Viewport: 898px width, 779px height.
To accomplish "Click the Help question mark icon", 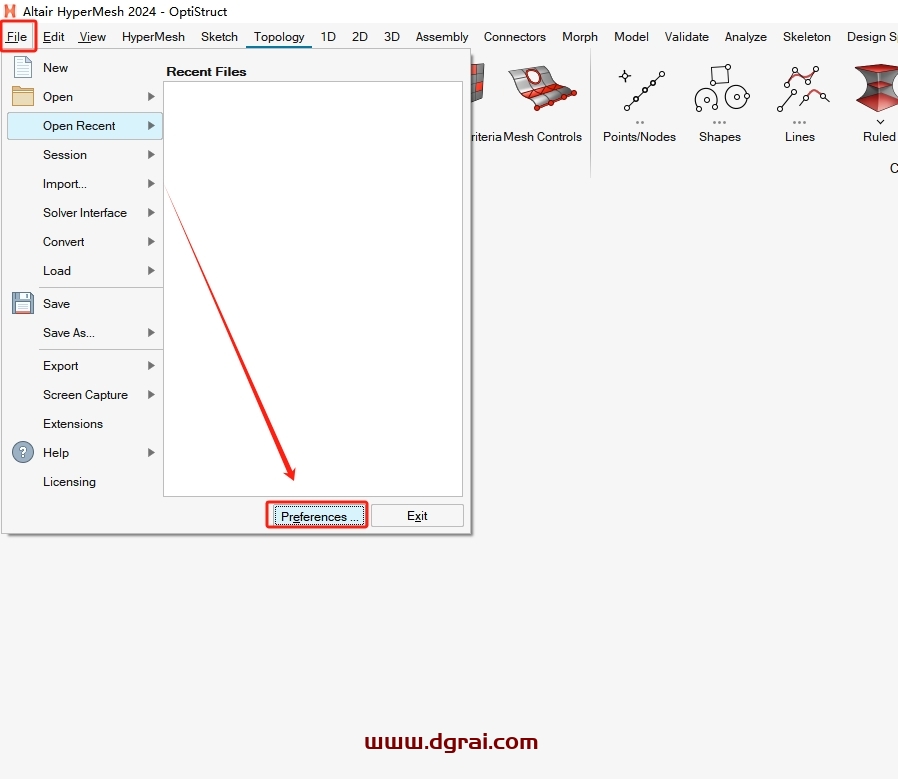I will (x=23, y=453).
